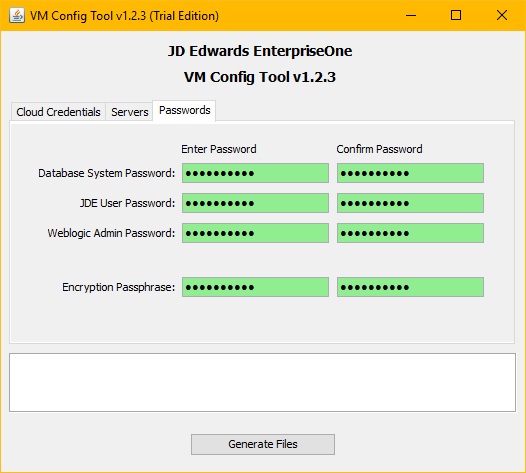Screen dimensions: 526x473
Task: Click the Database System Password entry field
Action: click(255, 173)
